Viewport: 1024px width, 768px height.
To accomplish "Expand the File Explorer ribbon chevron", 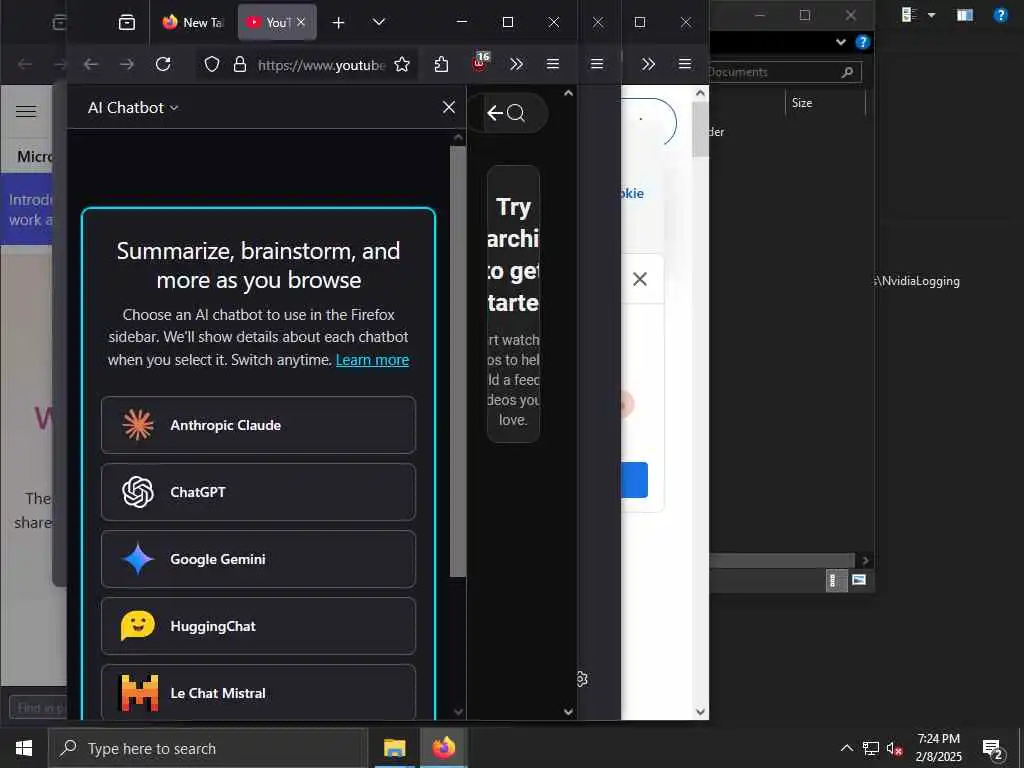I will pos(841,42).
